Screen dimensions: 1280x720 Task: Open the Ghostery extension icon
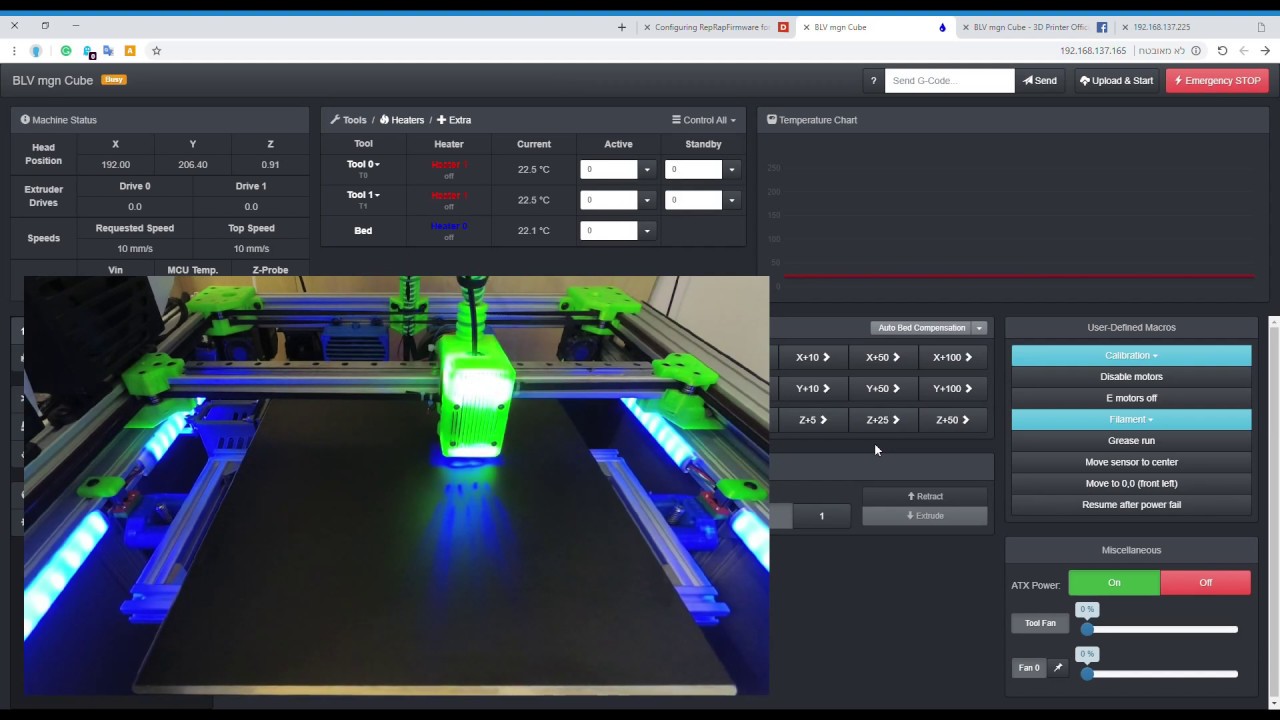pyautogui.click(x=88, y=50)
